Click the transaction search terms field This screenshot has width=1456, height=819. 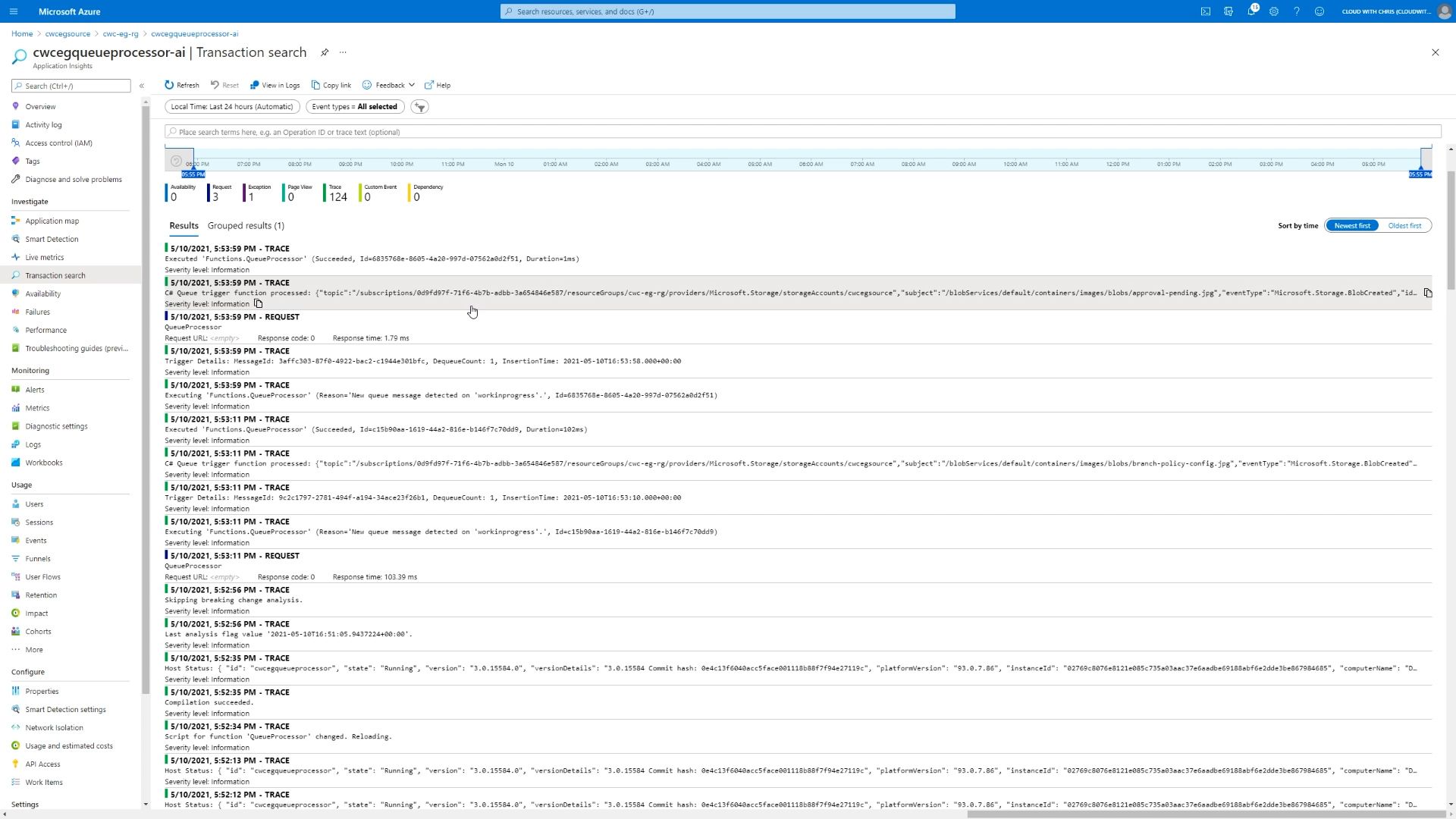tap(802, 132)
